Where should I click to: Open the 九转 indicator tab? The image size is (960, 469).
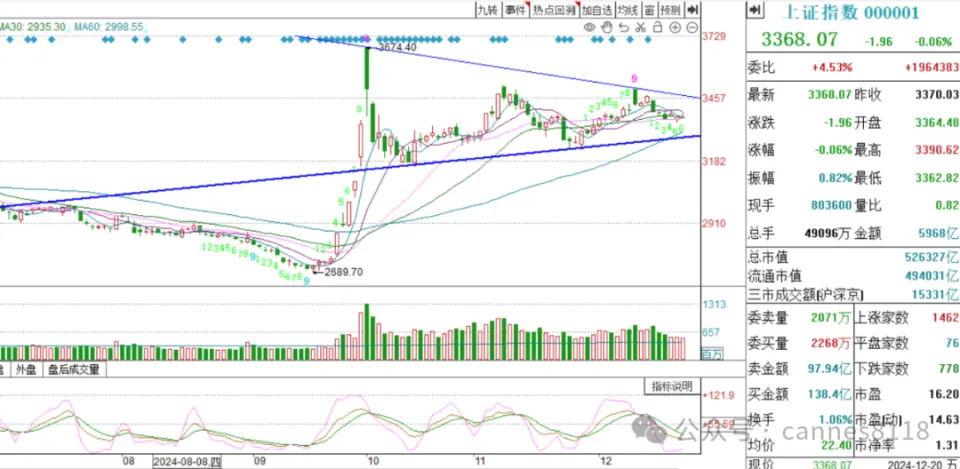point(486,10)
